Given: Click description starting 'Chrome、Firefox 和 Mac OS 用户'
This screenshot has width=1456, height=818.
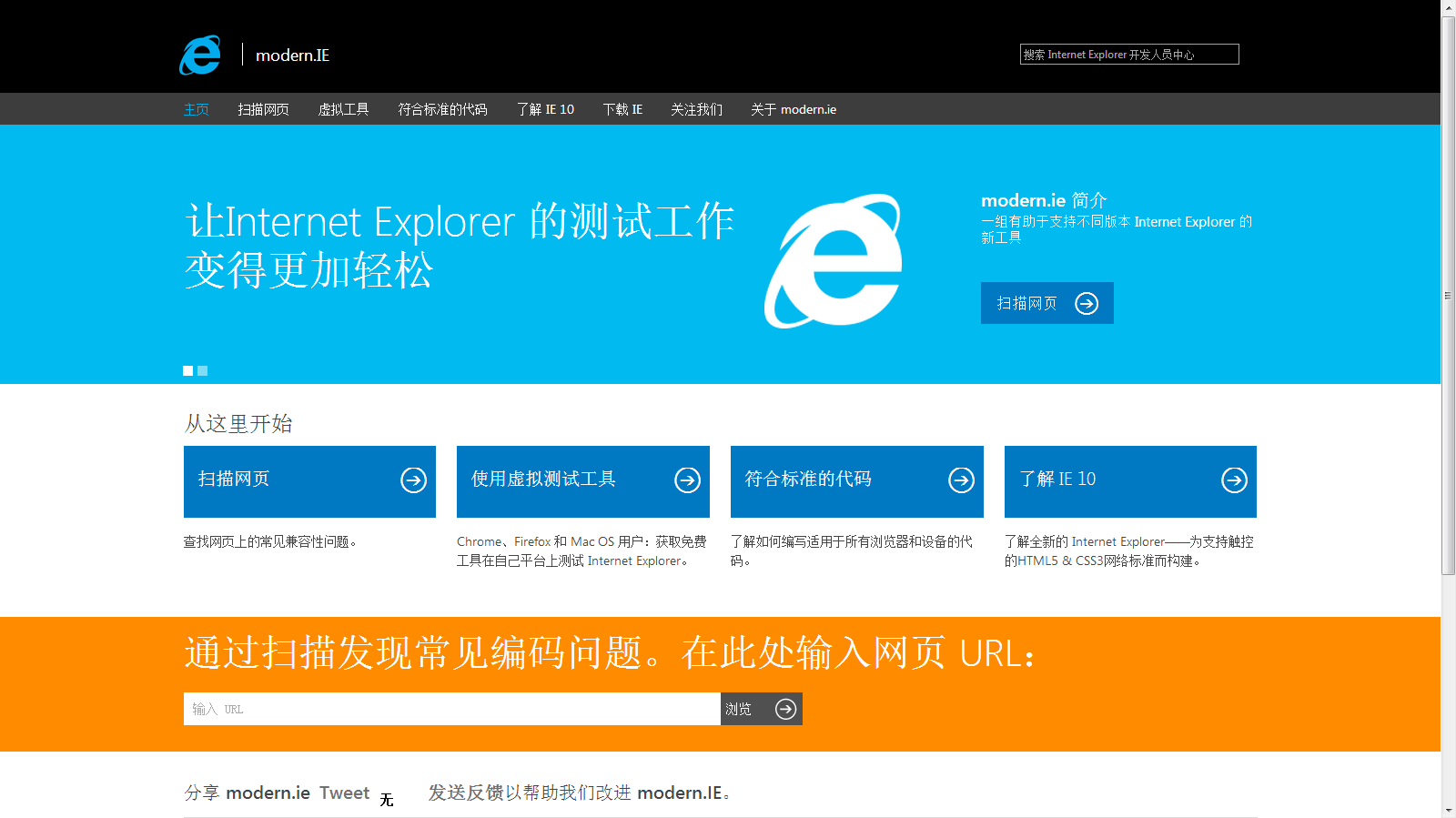Looking at the screenshot, I should pos(581,551).
